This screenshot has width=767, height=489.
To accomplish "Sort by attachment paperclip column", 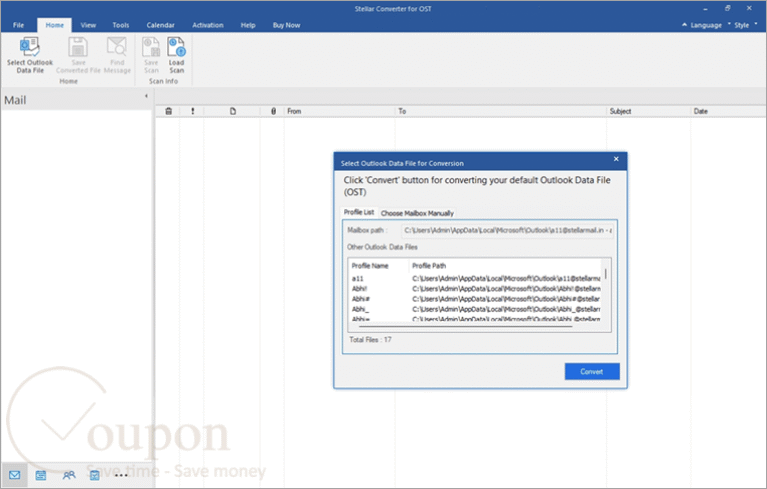I will 273,111.
